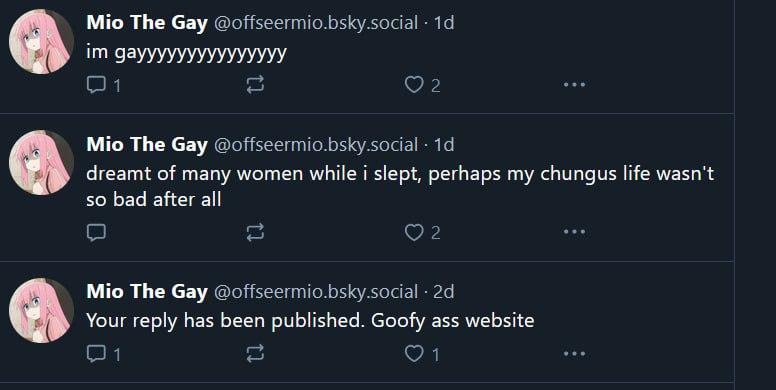The height and width of the screenshot is (390, 776).
Task: Like the 'dreamt of many women' post
Action: coord(422,232)
